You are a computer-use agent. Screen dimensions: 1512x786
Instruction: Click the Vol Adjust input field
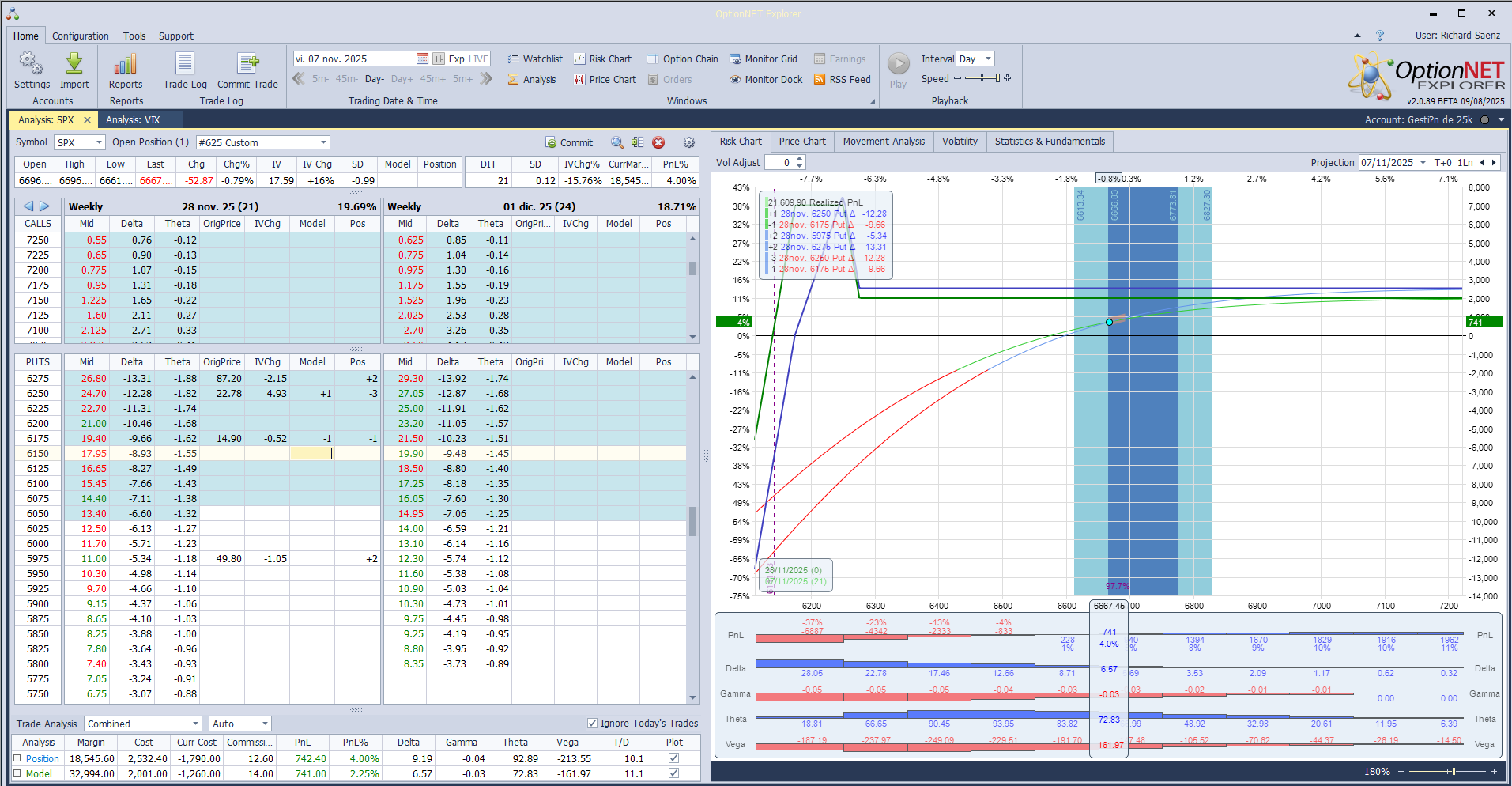pos(780,163)
